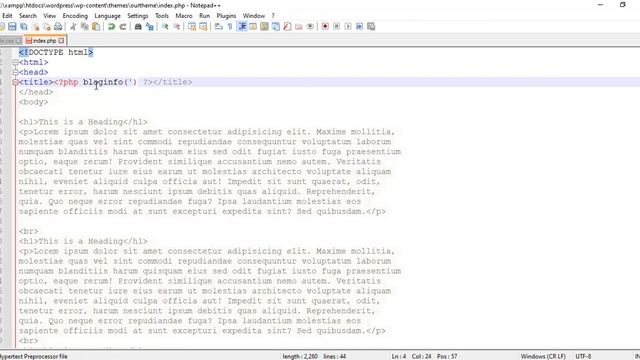Open Find dialog with binoculars icon
The width and height of the screenshot is (640, 360).
[x=138, y=27]
